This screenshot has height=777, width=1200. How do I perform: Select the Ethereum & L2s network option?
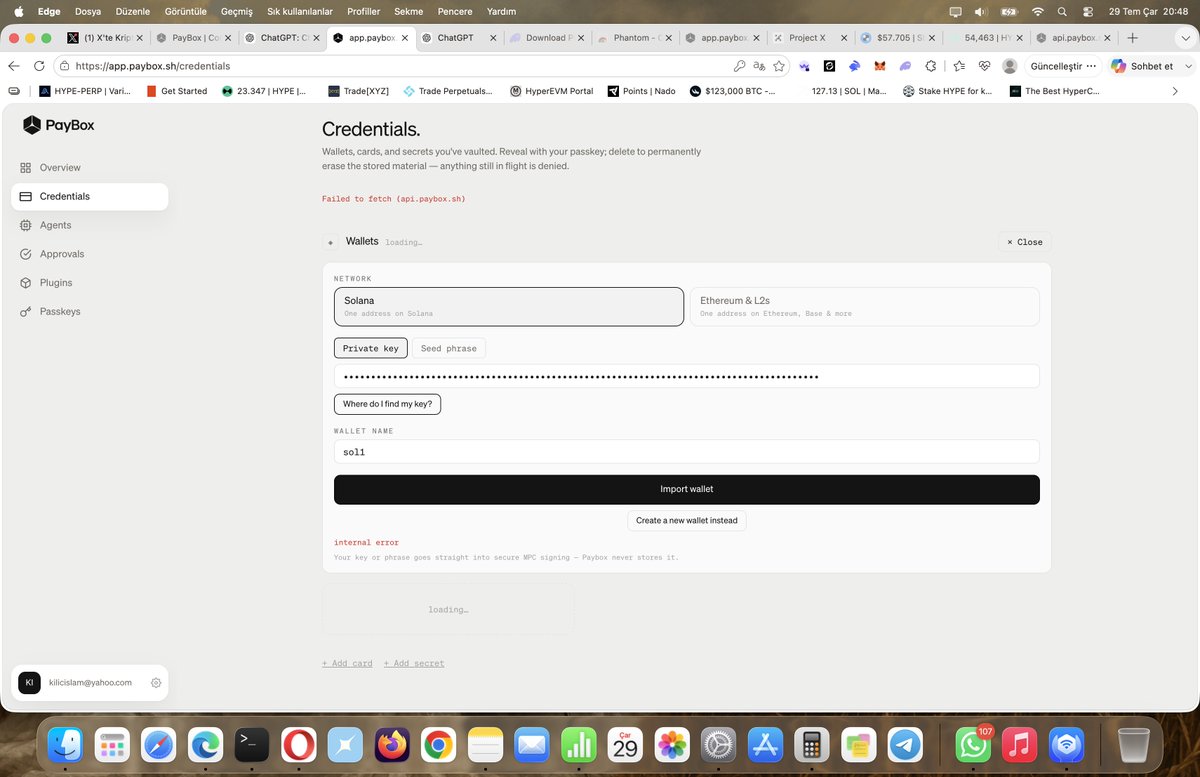click(865, 307)
